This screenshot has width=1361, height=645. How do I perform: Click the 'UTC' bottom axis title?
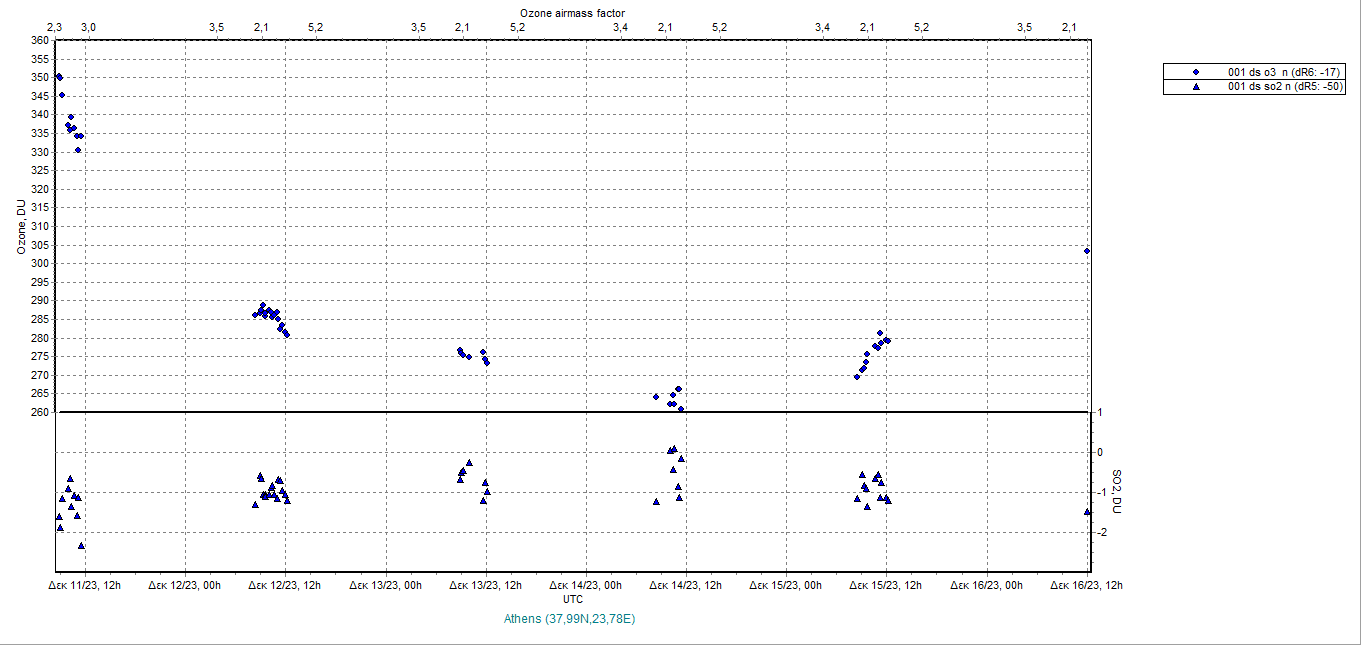coord(573,599)
